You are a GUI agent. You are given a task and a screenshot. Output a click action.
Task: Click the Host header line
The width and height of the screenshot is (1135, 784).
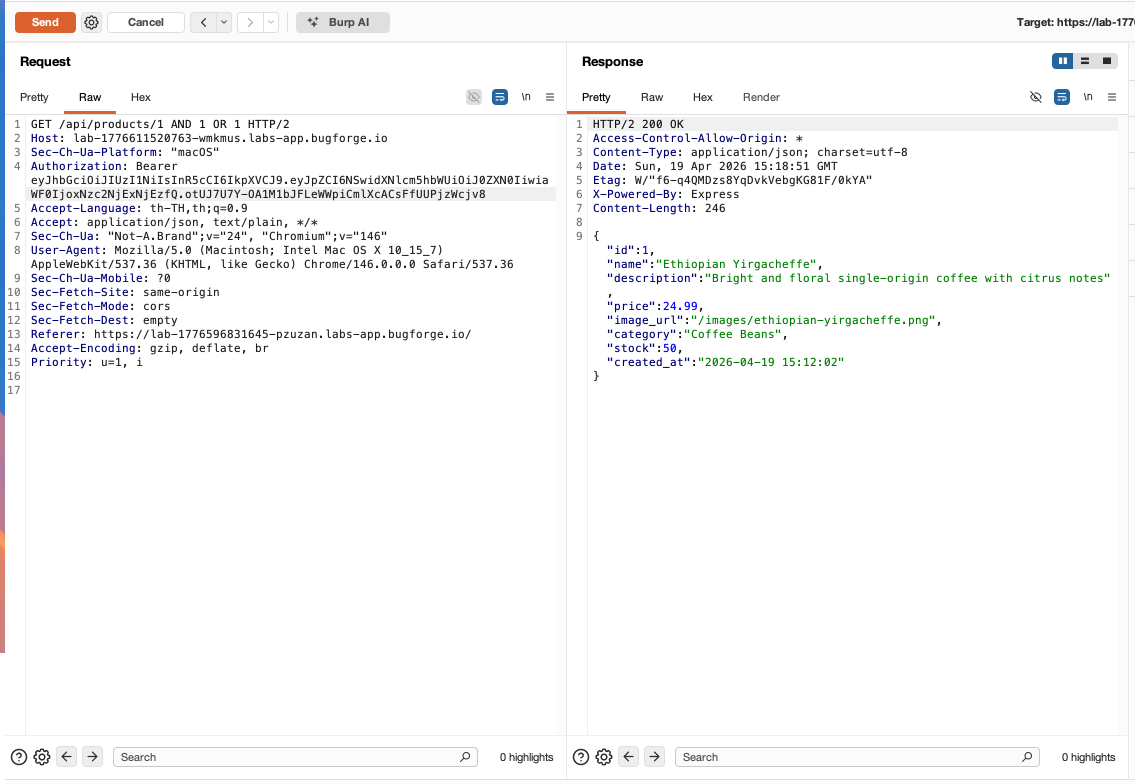pyautogui.click(x=209, y=138)
